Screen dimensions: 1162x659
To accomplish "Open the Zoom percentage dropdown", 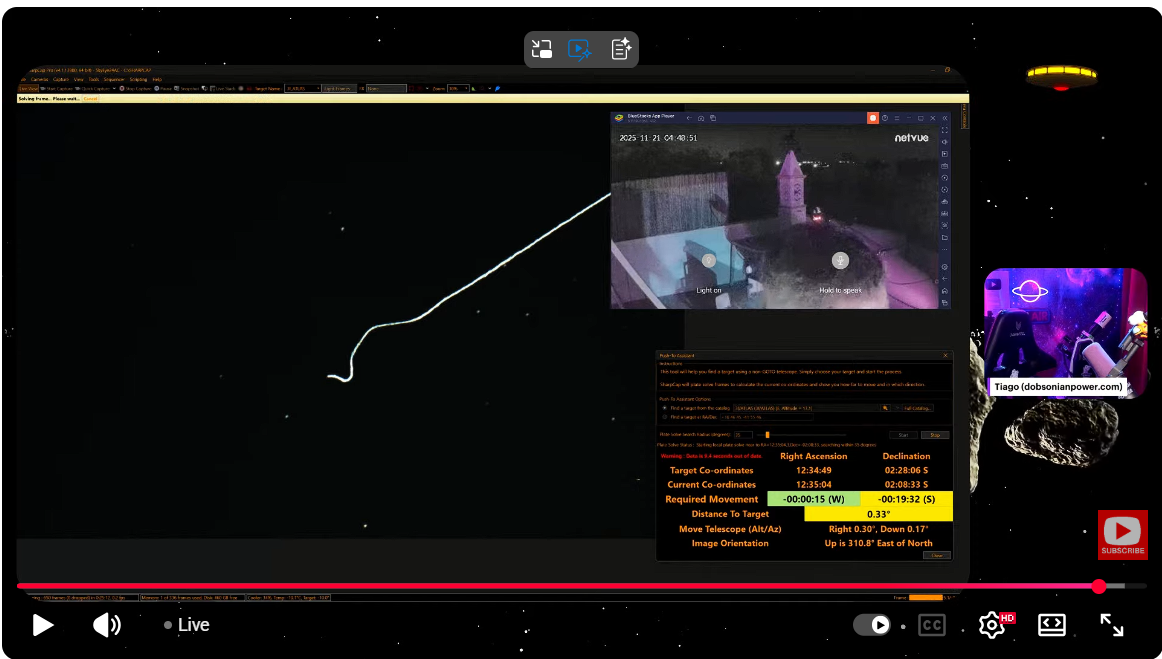I will [x=458, y=88].
